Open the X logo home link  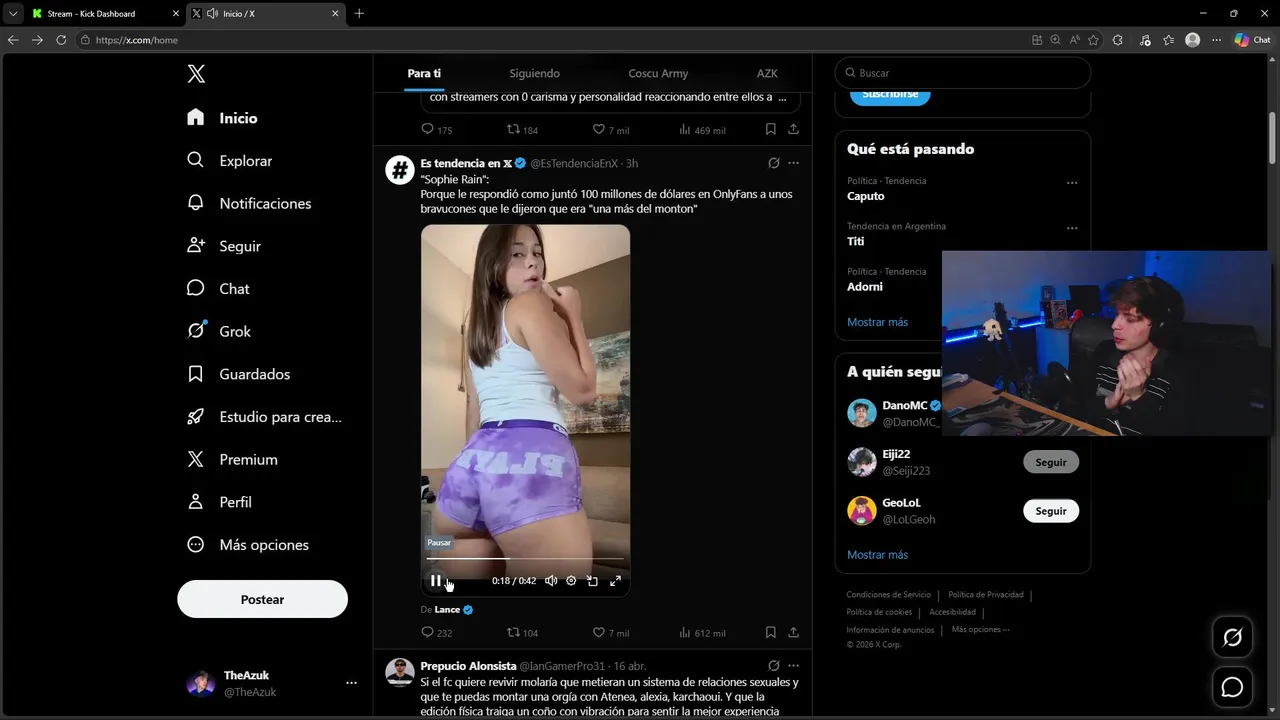(196, 74)
